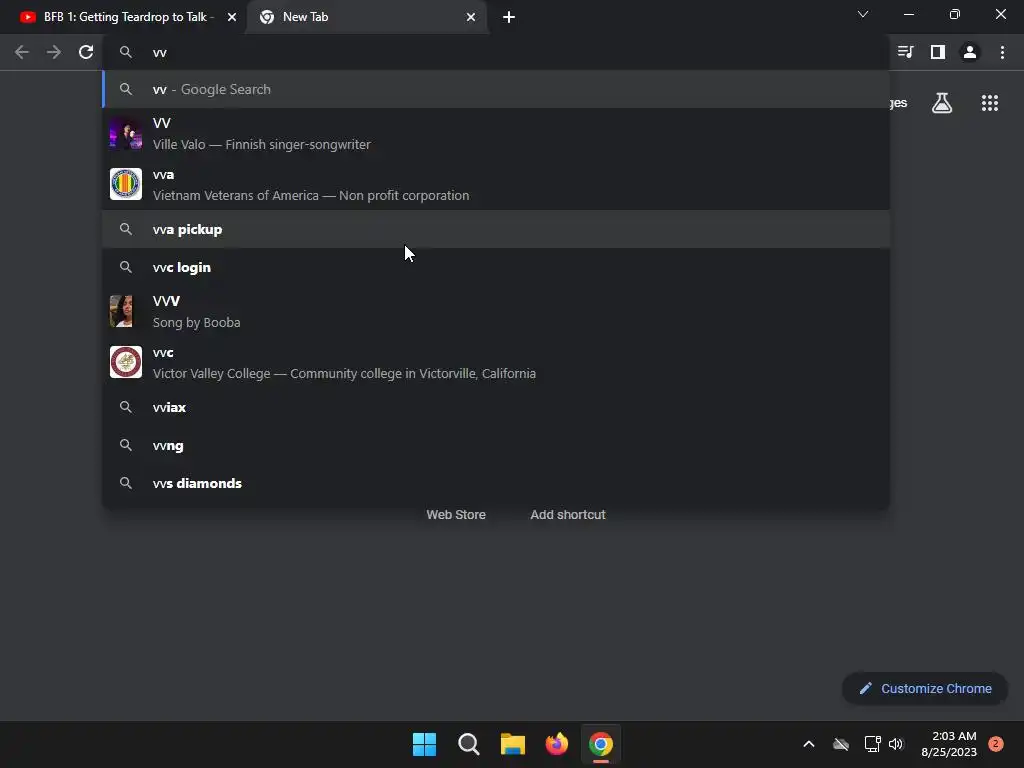Open volume speaker tray icon
Viewport: 1024px width, 768px height.
pos(896,744)
